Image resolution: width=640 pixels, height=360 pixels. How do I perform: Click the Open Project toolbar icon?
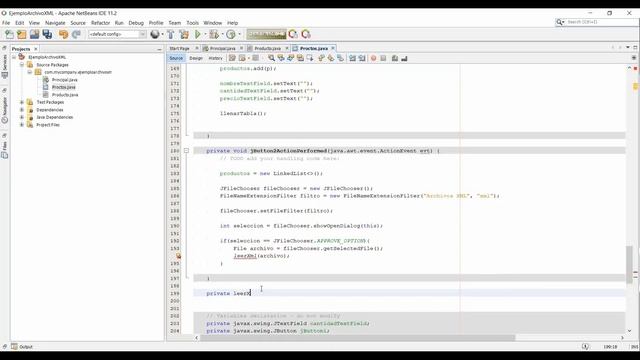coord(34,34)
